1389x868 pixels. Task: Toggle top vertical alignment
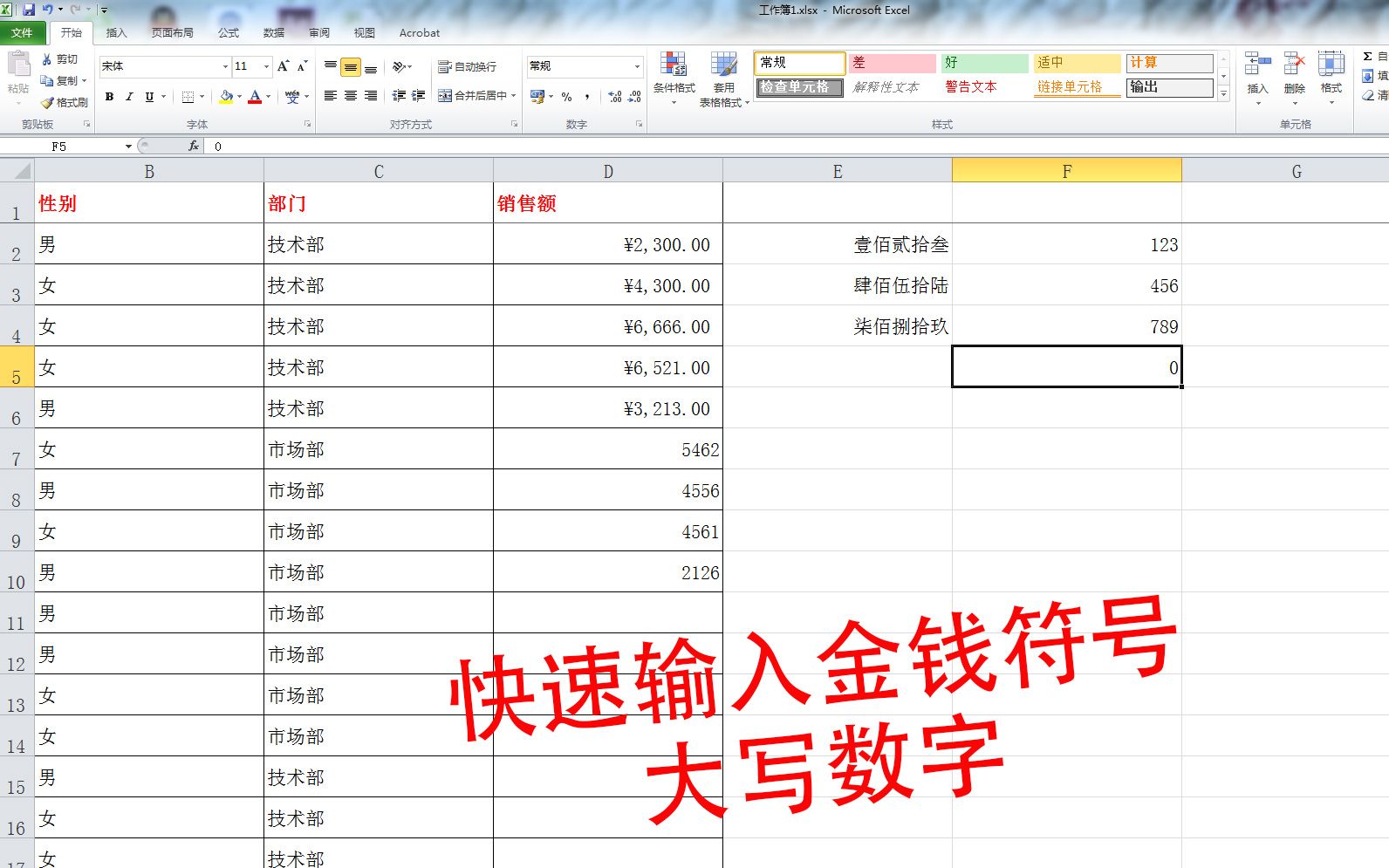tap(330, 66)
